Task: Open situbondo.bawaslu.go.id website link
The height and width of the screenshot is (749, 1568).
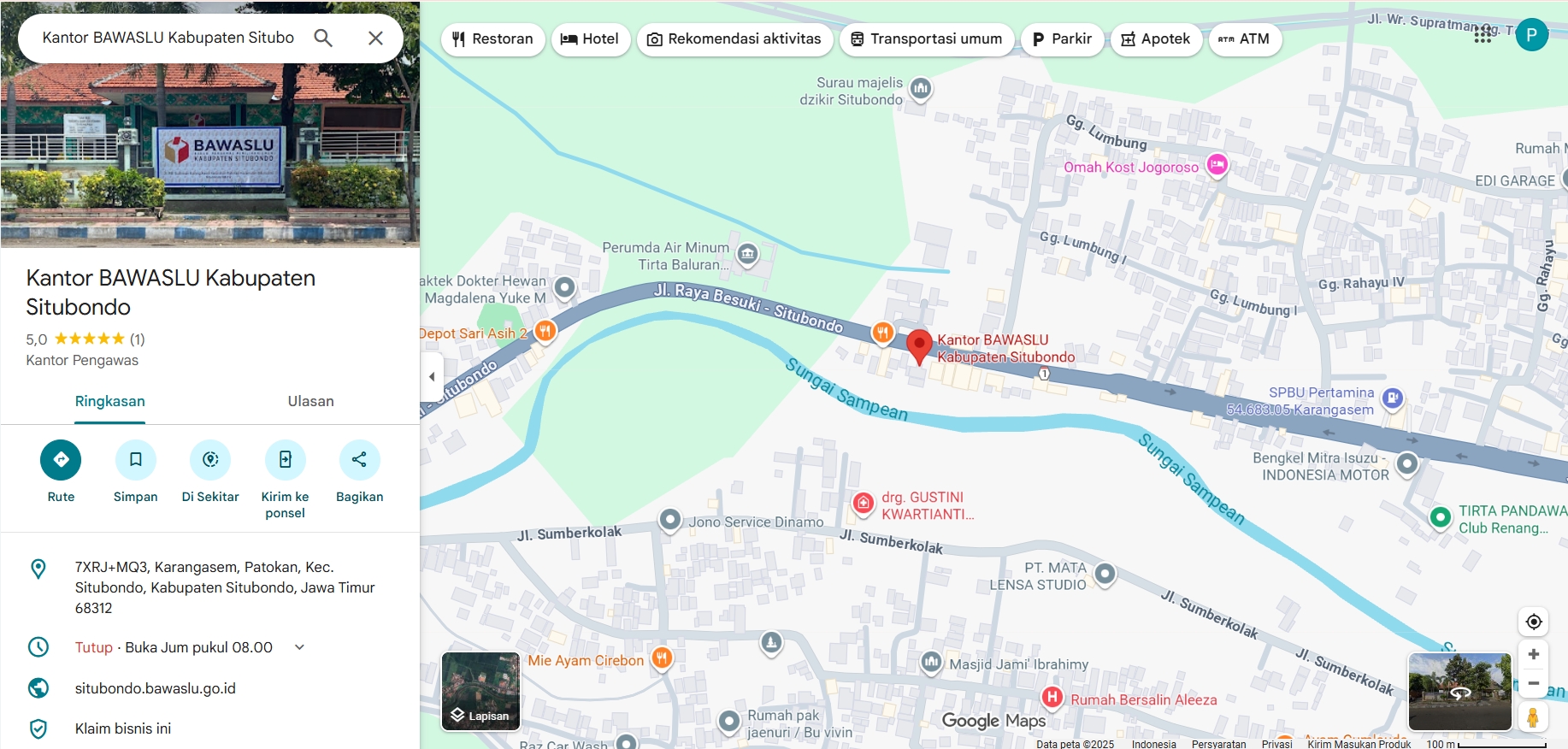Action: [156, 688]
